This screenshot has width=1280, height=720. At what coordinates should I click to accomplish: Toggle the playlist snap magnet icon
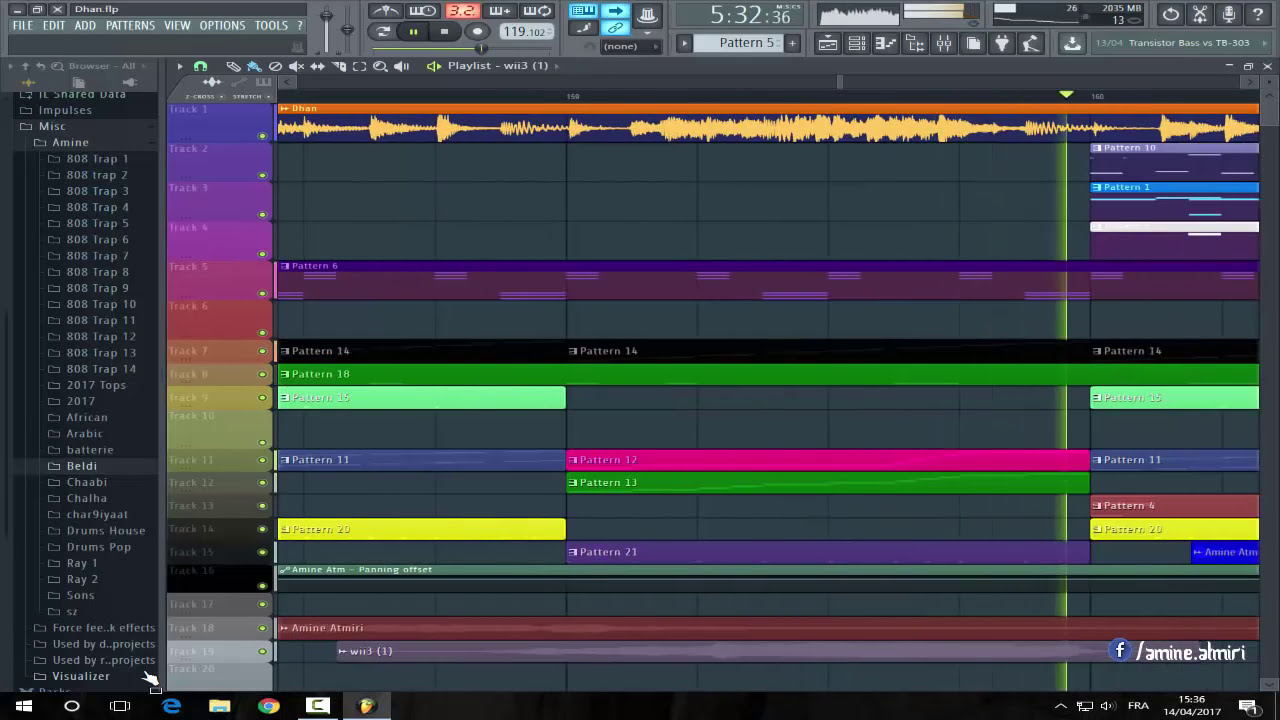[x=200, y=66]
